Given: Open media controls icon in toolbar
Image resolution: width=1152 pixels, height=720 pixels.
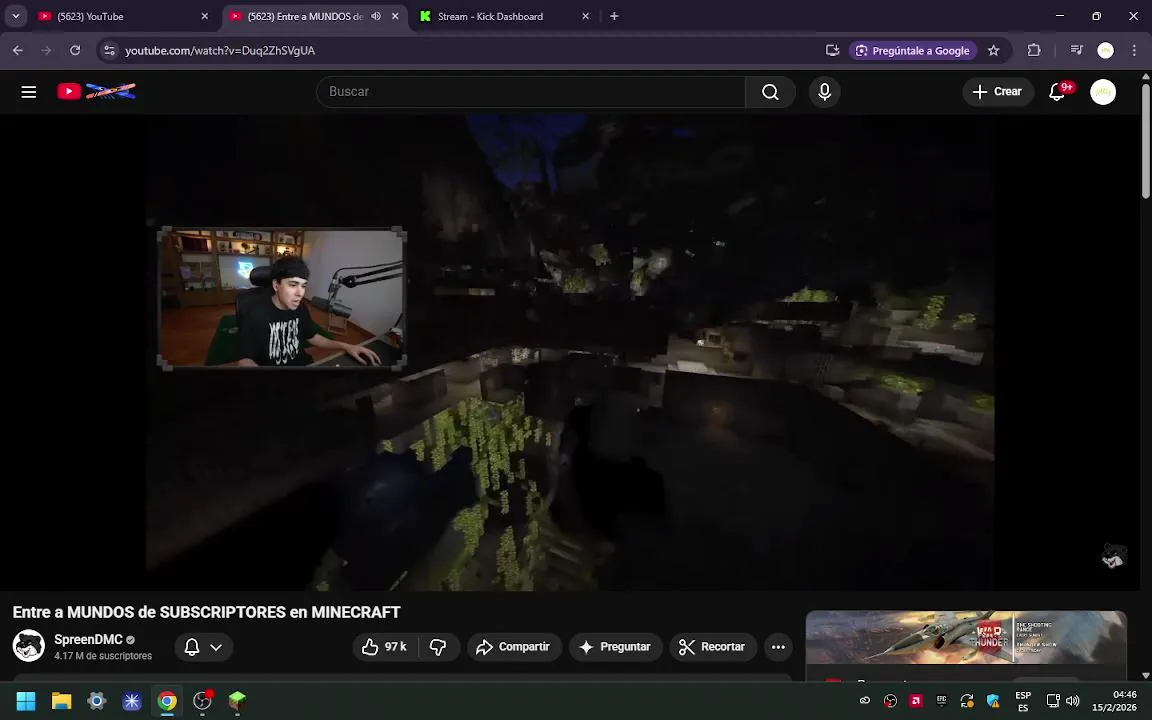Looking at the screenshot, I should click(1076, 51).
